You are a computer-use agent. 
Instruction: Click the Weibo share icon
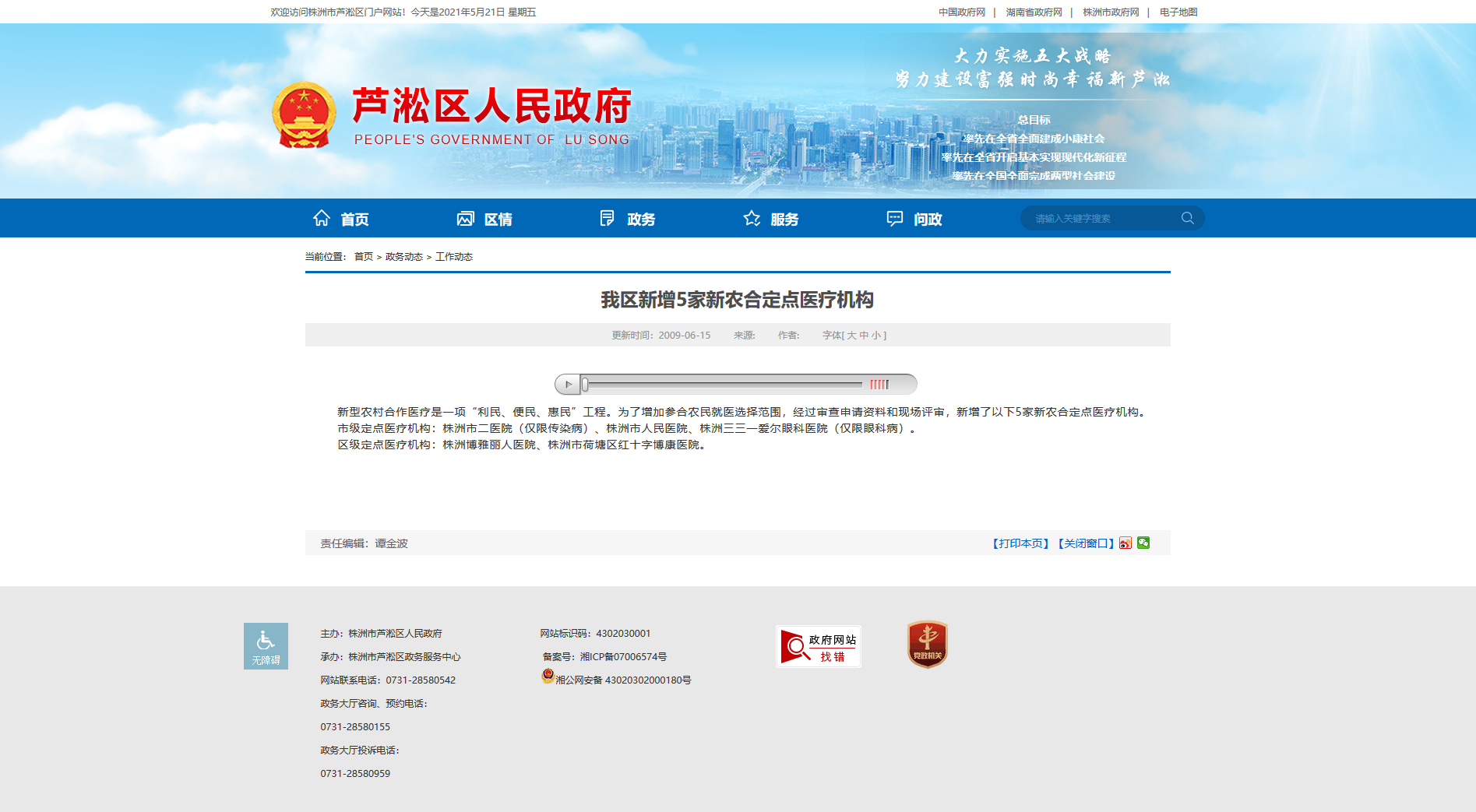1125,543
